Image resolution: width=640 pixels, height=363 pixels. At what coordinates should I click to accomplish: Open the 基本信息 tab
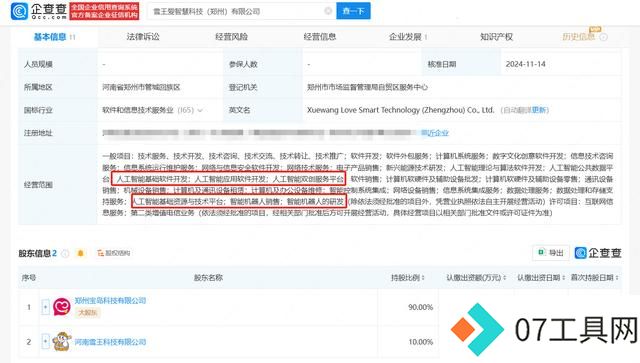(x=50, y=37)
